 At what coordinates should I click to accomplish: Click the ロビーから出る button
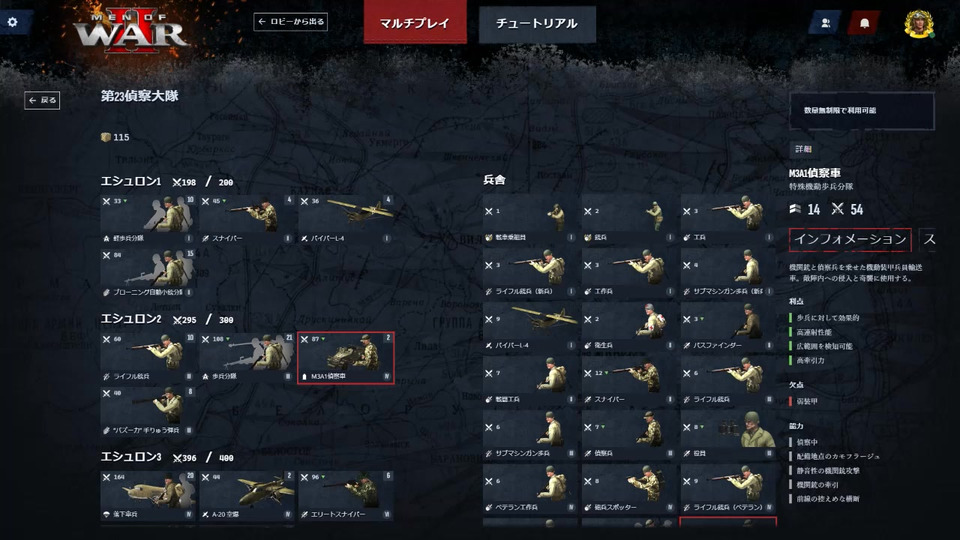pos(290,21)
